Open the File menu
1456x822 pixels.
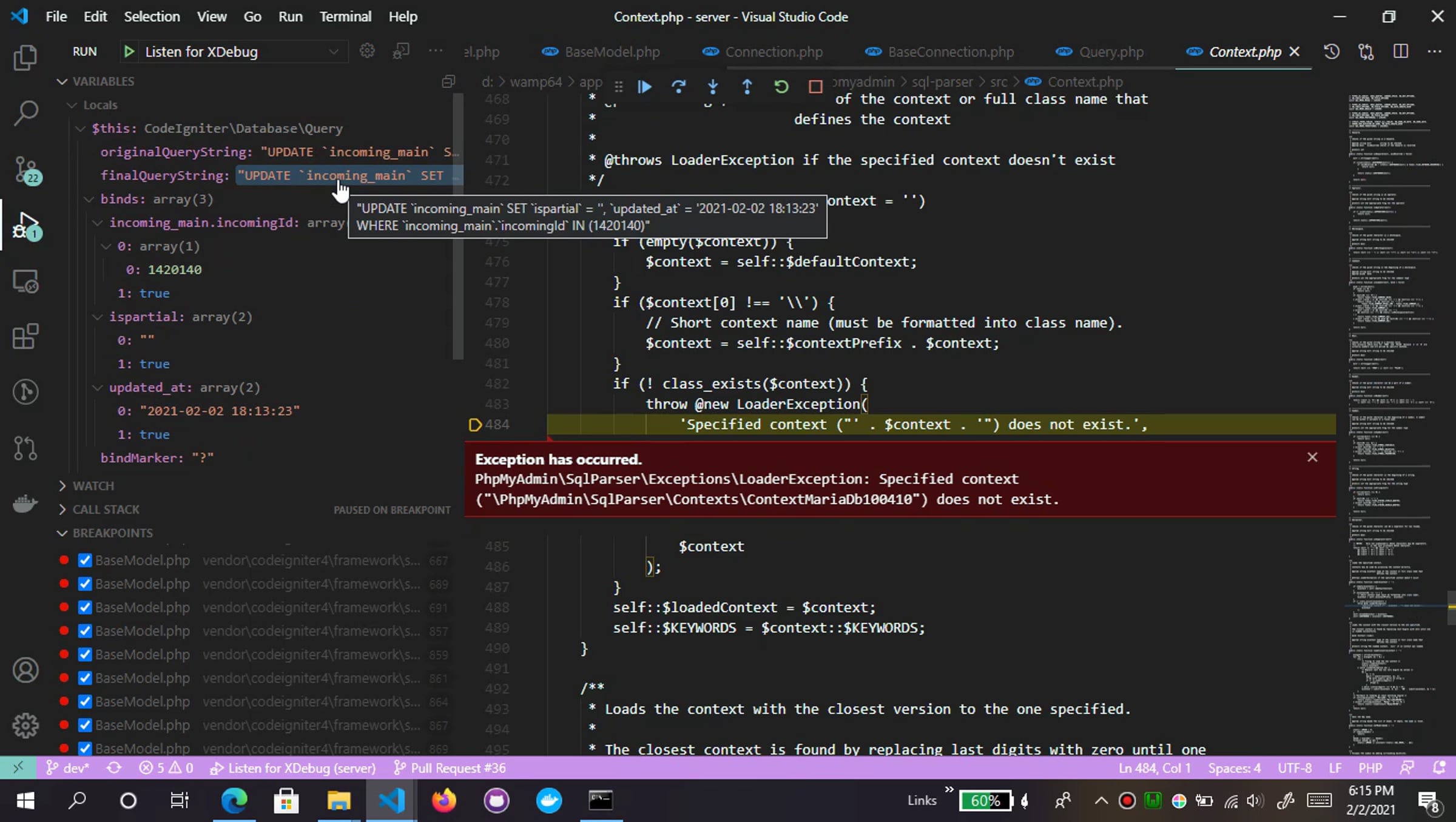[x=56, y=16]
